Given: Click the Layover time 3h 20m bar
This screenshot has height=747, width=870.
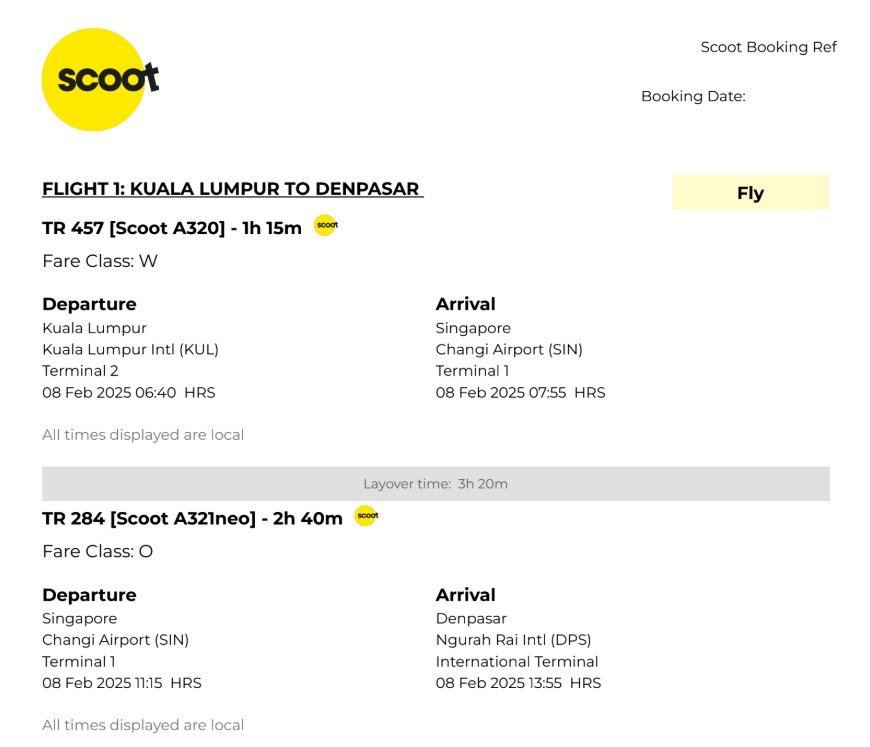Looking at the screenshot, I should pos(435,484).
